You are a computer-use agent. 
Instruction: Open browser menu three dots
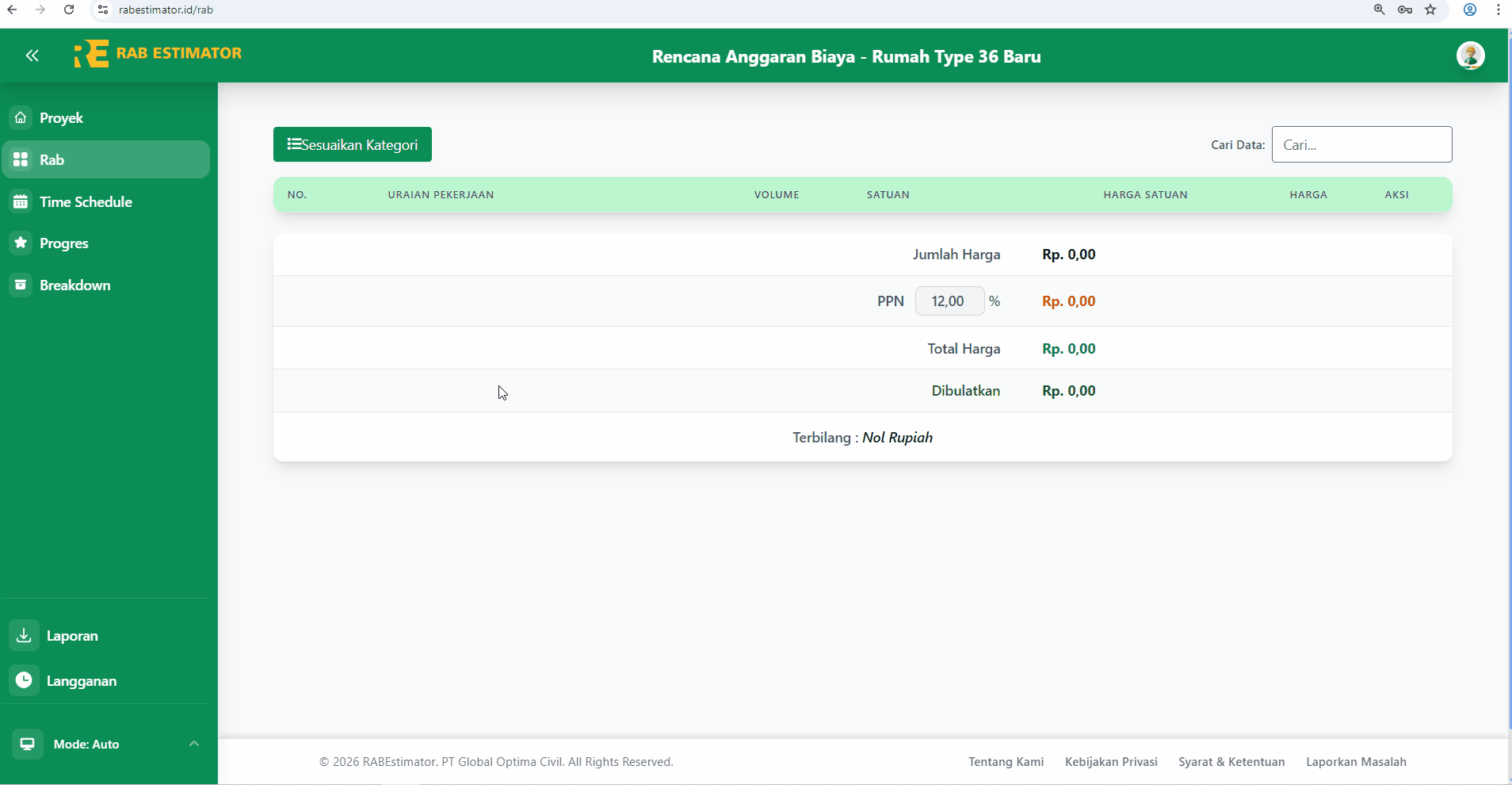pyautogui.click(x=1498, y=10)
